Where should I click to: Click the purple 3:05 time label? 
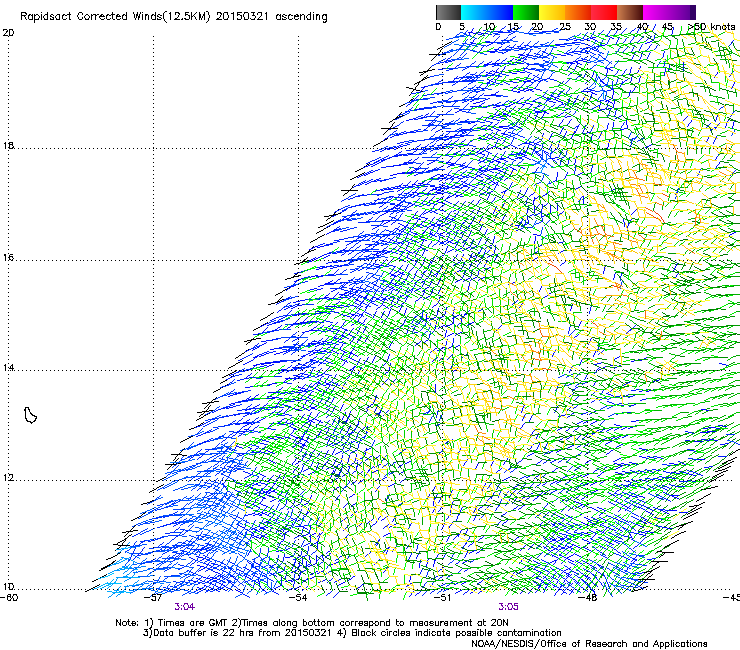(508, 607)
